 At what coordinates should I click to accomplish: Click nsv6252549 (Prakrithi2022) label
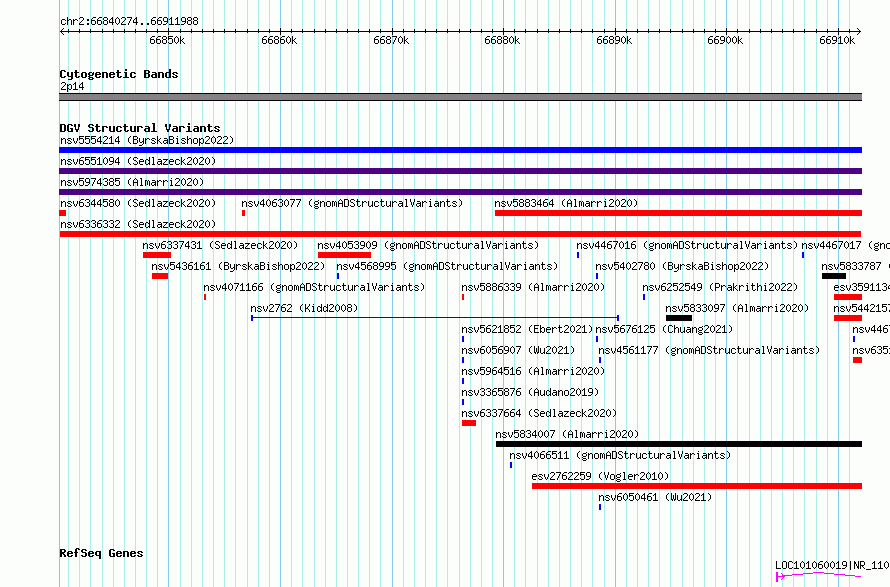720,287
